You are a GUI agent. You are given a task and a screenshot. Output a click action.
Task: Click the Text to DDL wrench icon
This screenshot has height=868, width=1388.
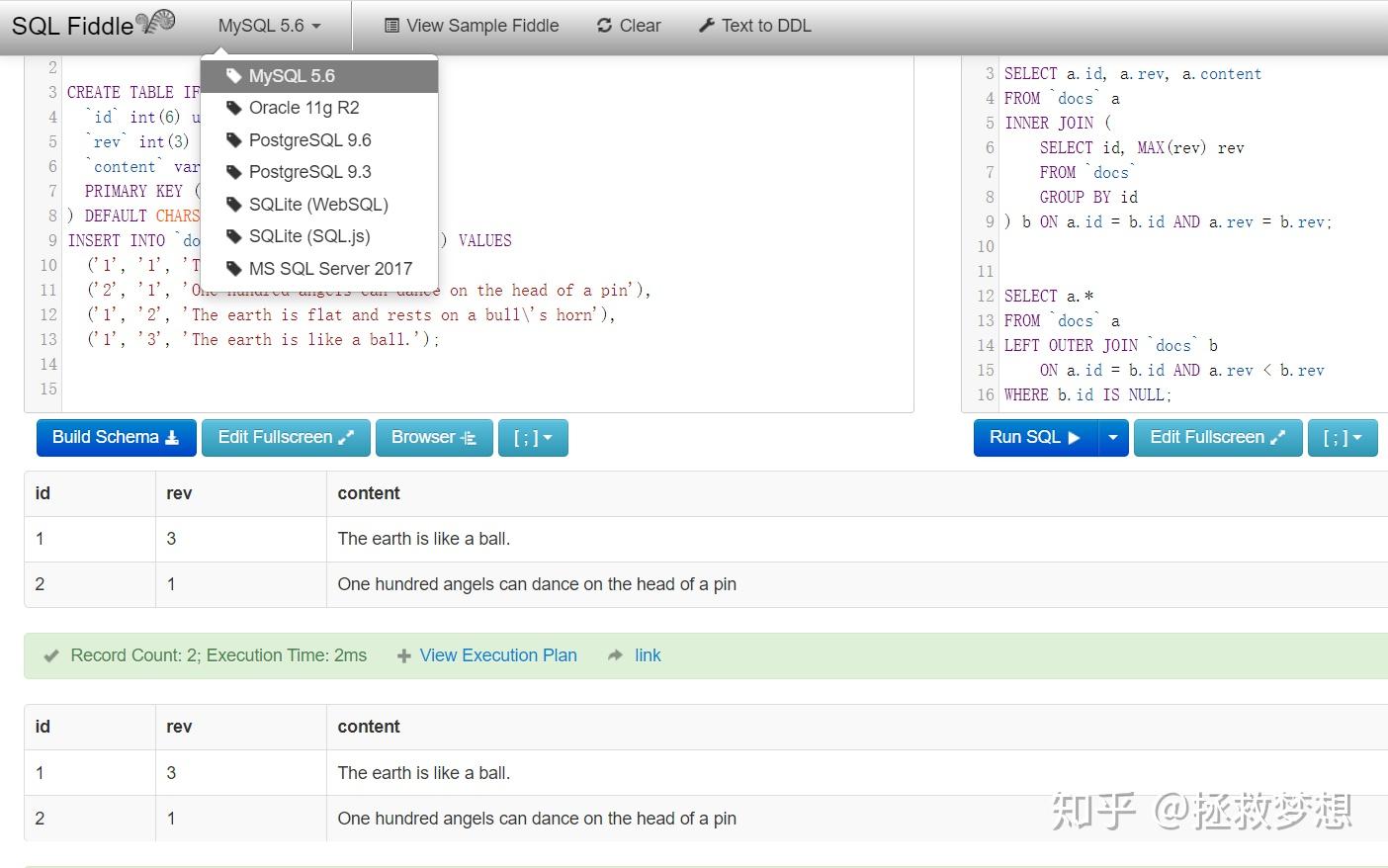click(x=707, y=25)
